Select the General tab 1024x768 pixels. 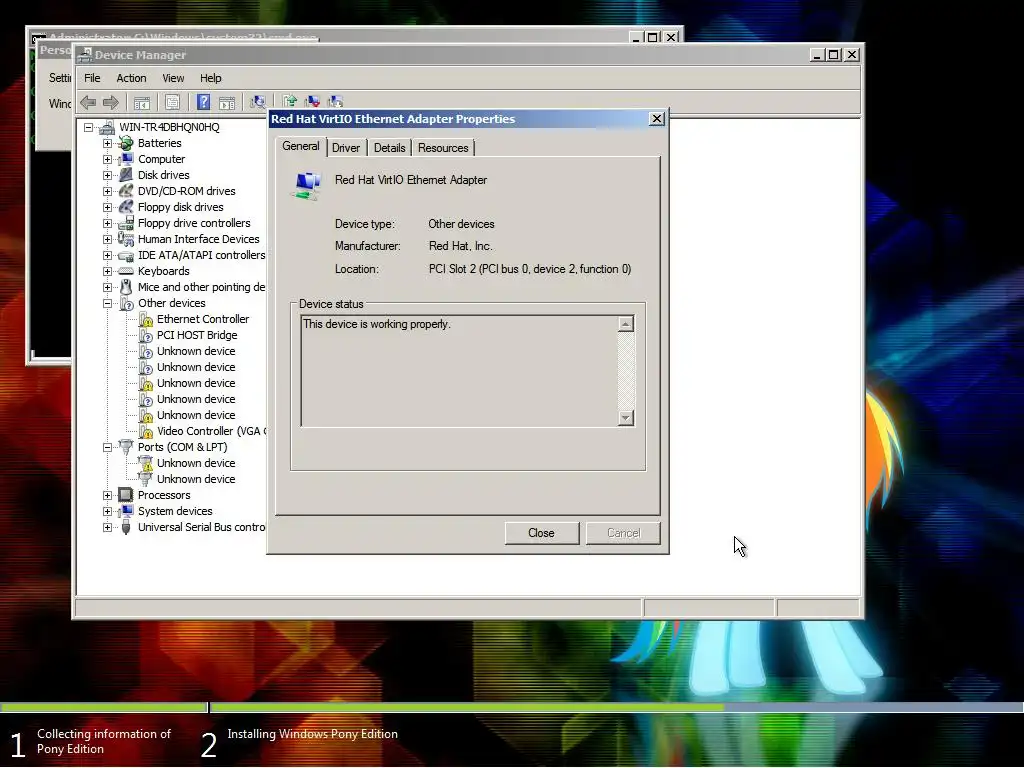click(300, 146)
